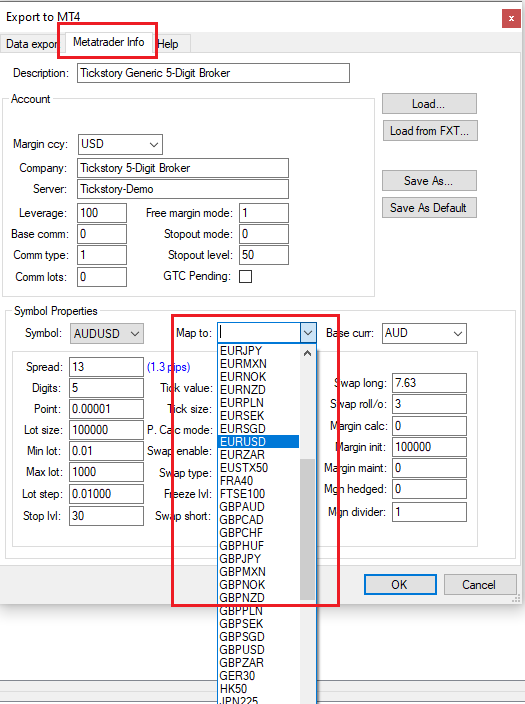Select GBPCHF in the list

tap(259, 533)
